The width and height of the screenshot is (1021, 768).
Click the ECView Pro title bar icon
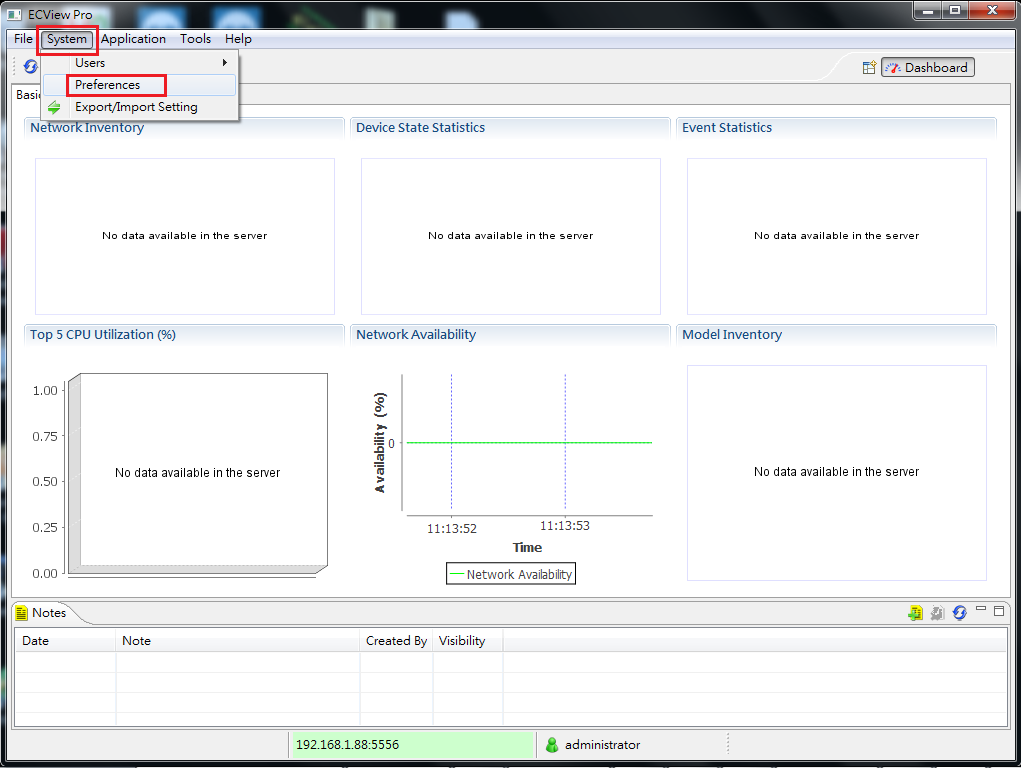point(14,14)
